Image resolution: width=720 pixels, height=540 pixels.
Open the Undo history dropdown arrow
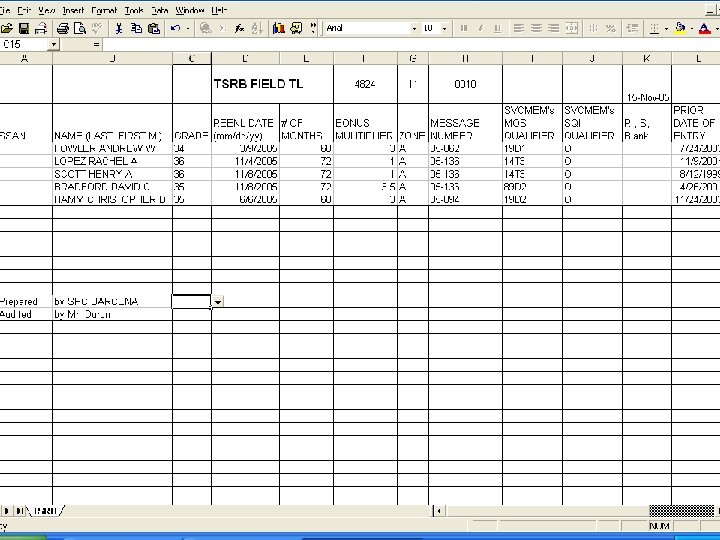188,28
